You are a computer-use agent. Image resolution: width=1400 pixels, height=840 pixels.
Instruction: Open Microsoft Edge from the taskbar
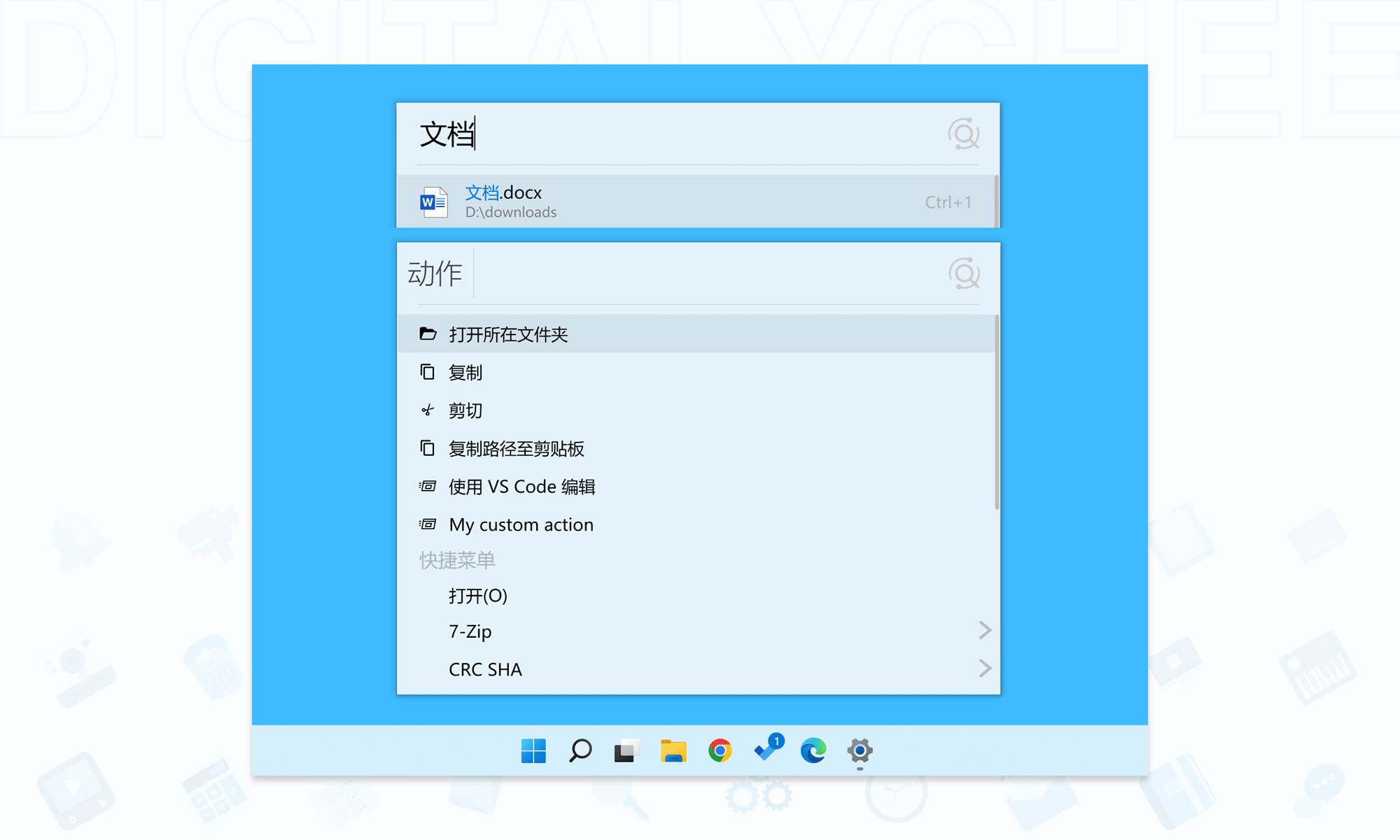(x=813, y=750)
